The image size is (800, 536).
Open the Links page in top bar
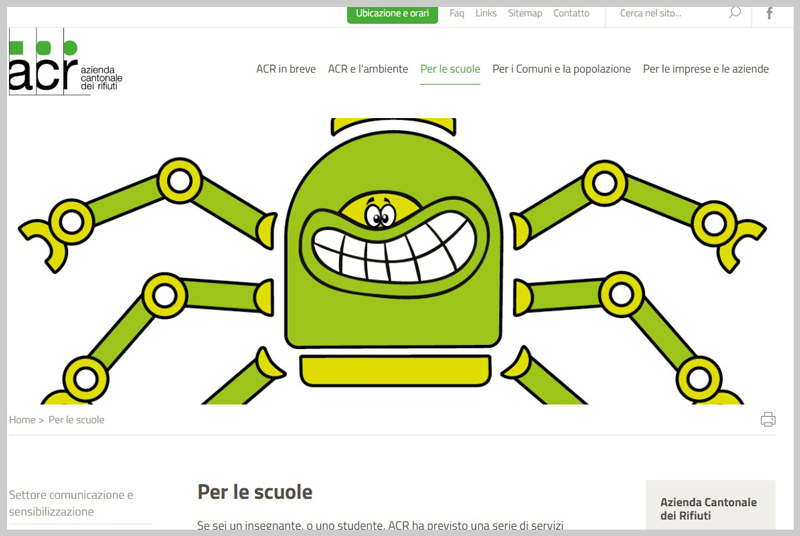pos(486,14)
